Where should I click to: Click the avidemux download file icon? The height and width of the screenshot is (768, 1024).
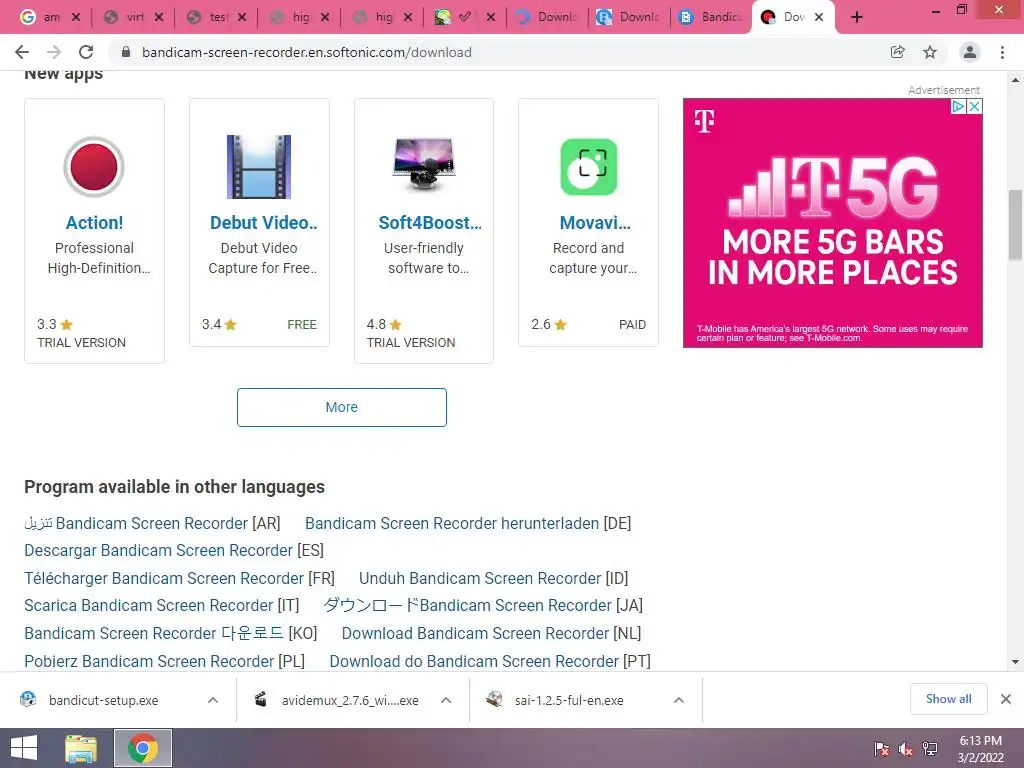click(x=261, y=699)
